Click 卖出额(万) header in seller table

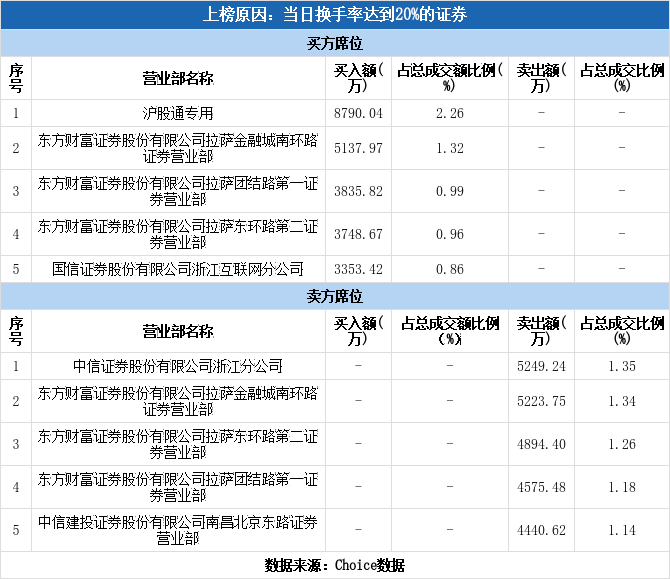pyautogui.click(x=541, y=331)
